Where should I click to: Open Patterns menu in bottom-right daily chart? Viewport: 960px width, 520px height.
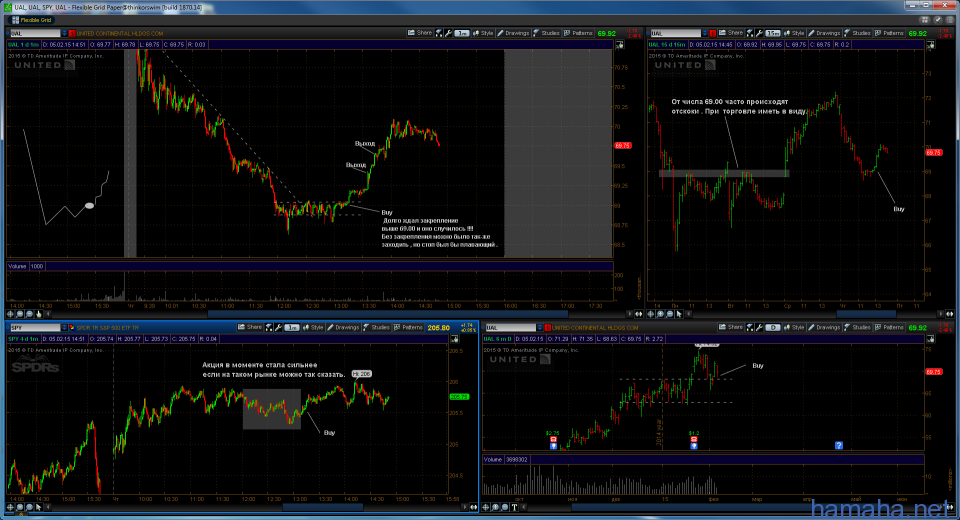889,328
